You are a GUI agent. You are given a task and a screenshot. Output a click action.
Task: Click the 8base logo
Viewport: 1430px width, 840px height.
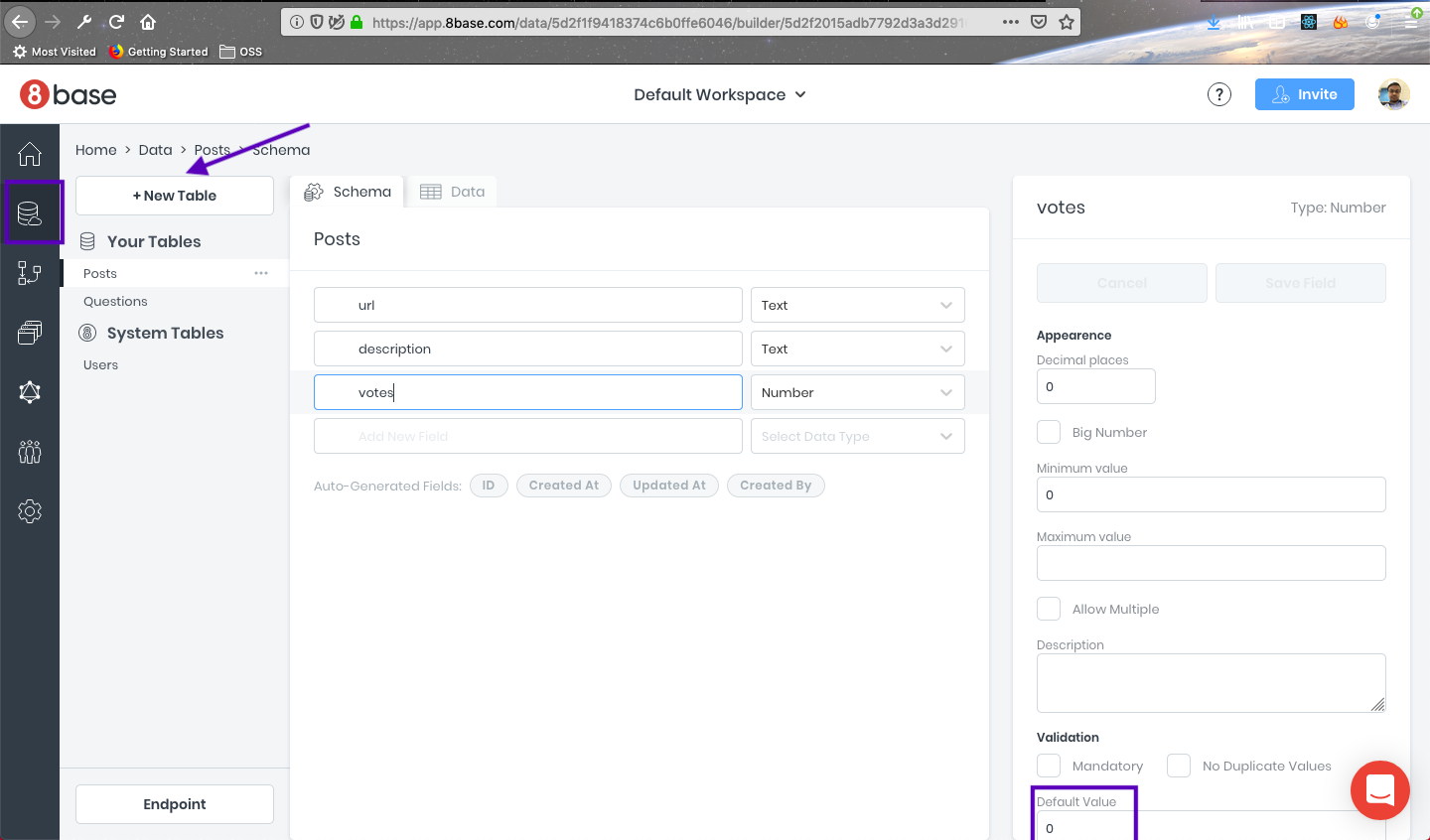point(68,94)
